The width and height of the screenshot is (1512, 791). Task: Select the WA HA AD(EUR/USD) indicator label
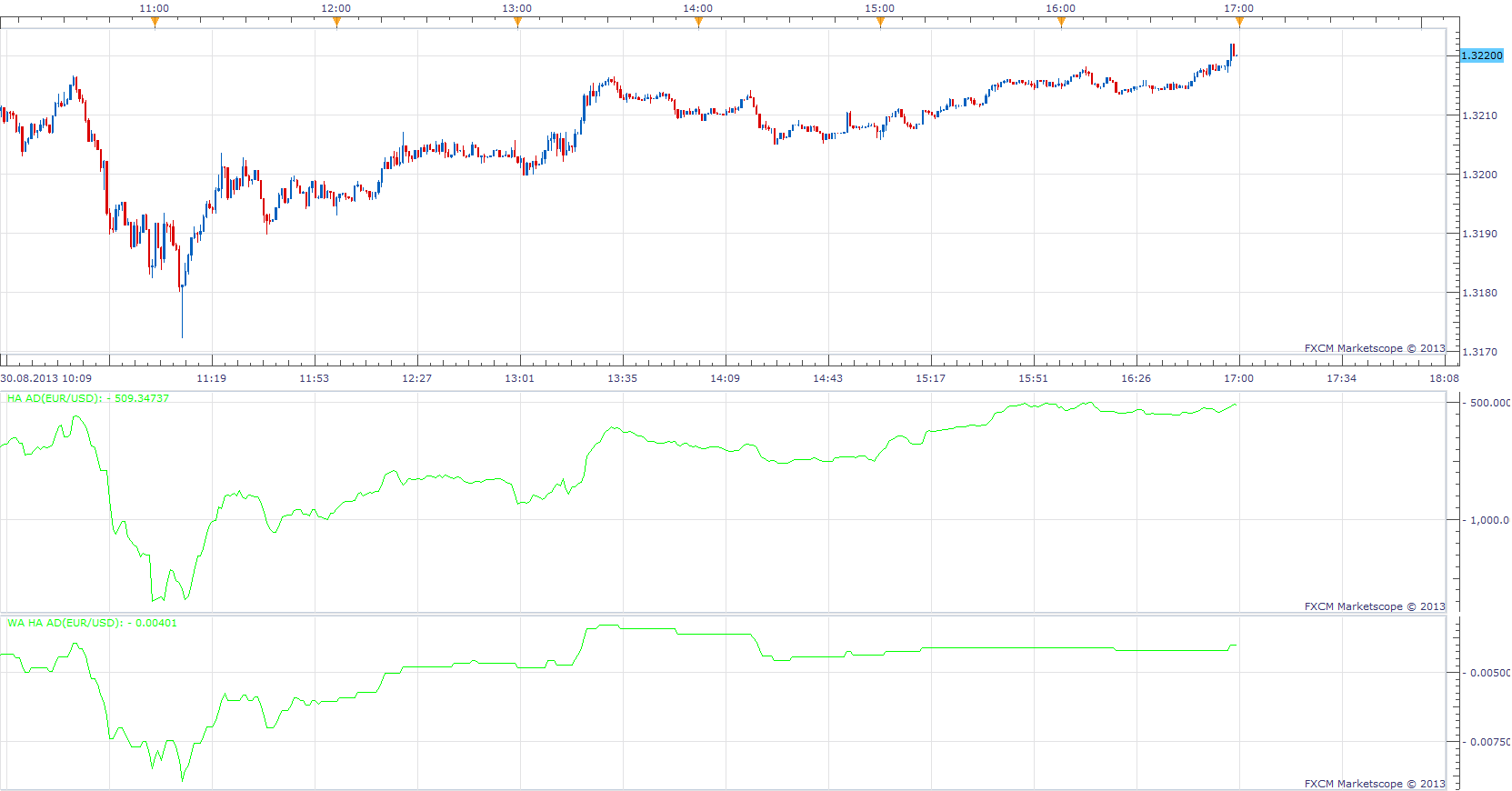[x=93, y=623]
